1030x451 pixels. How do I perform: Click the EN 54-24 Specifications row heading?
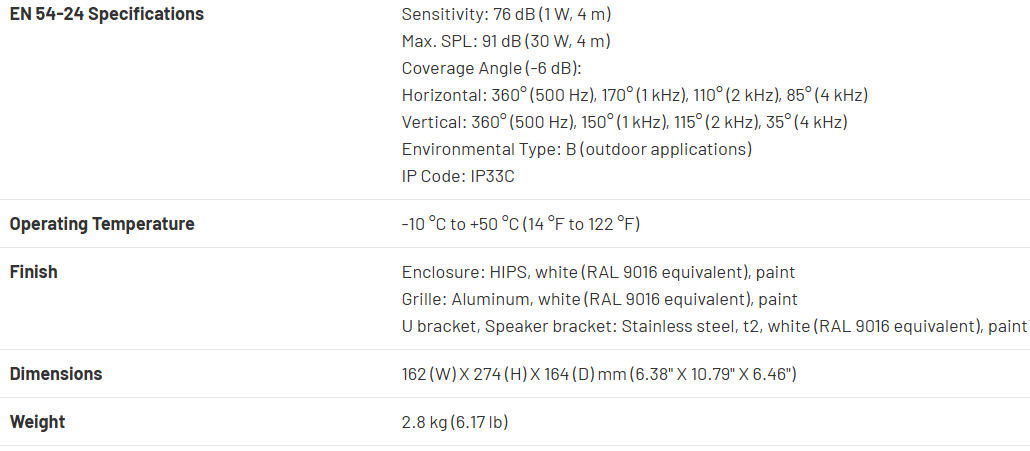click(x=106, y=14)
